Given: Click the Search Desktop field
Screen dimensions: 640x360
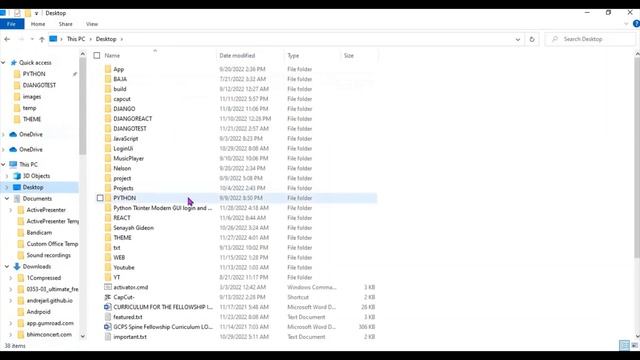Looking at the screenshot, I should coord(590,39).
